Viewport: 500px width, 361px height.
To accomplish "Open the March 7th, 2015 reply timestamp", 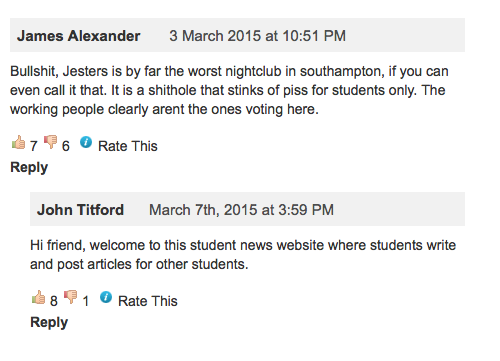I will click(x=241, y=210).
